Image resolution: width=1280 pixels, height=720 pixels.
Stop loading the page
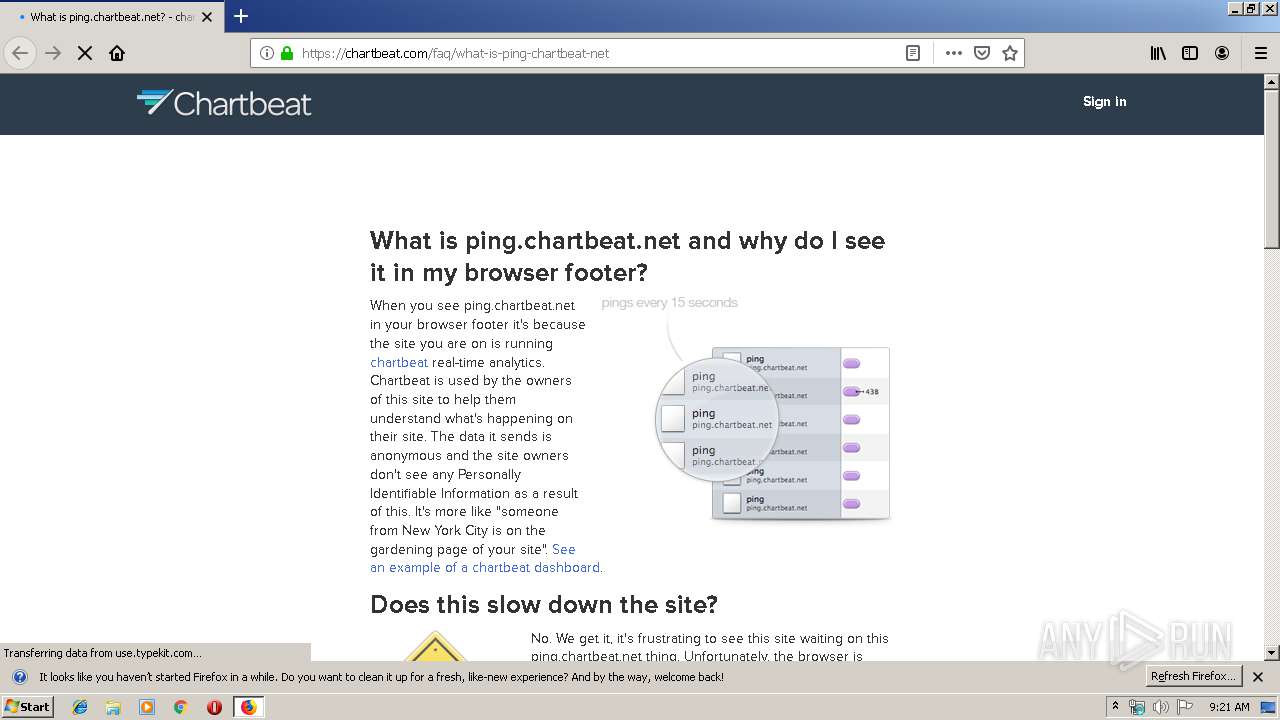click(85, 53)
